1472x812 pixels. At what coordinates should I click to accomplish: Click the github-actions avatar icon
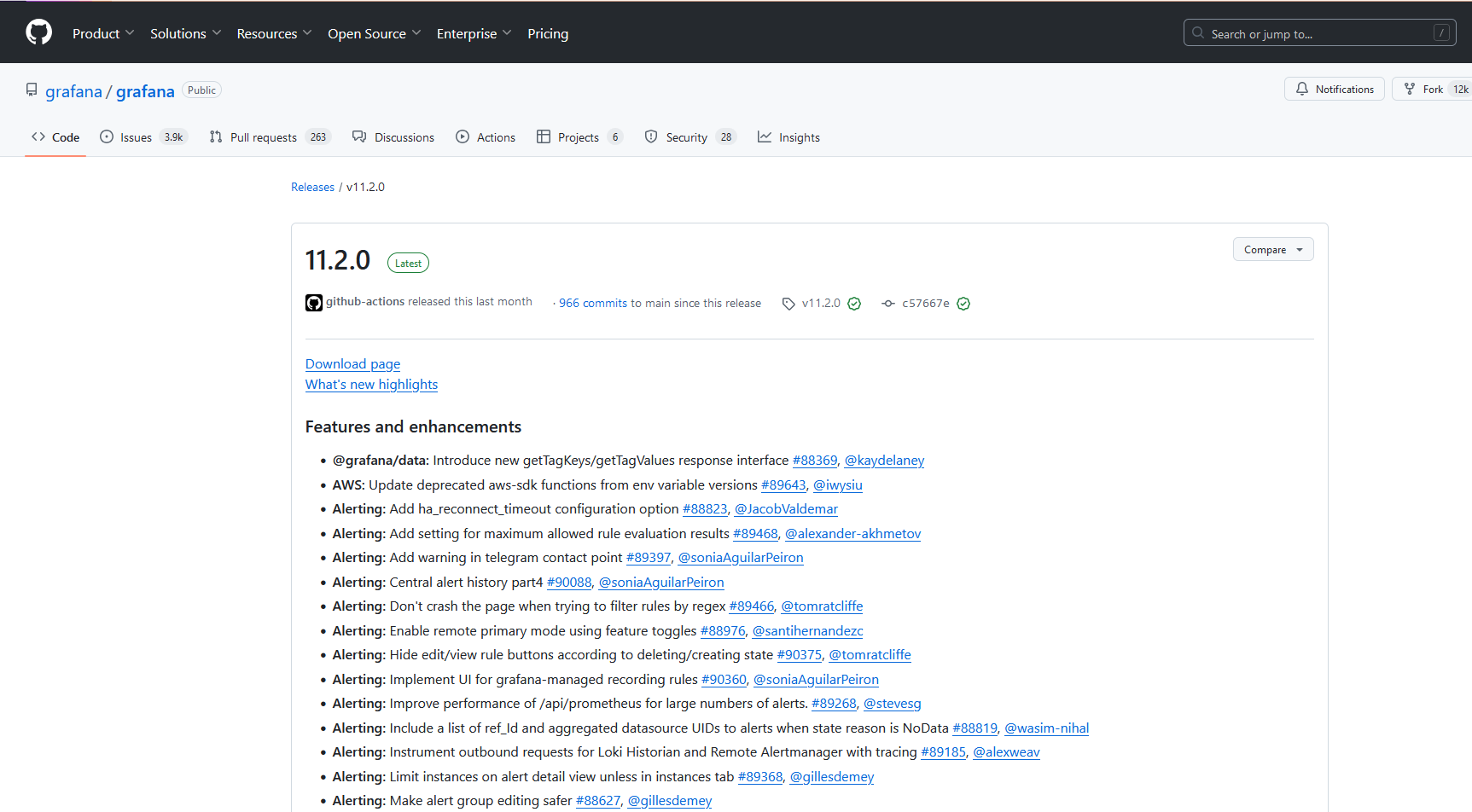click(x=314, y=303)
